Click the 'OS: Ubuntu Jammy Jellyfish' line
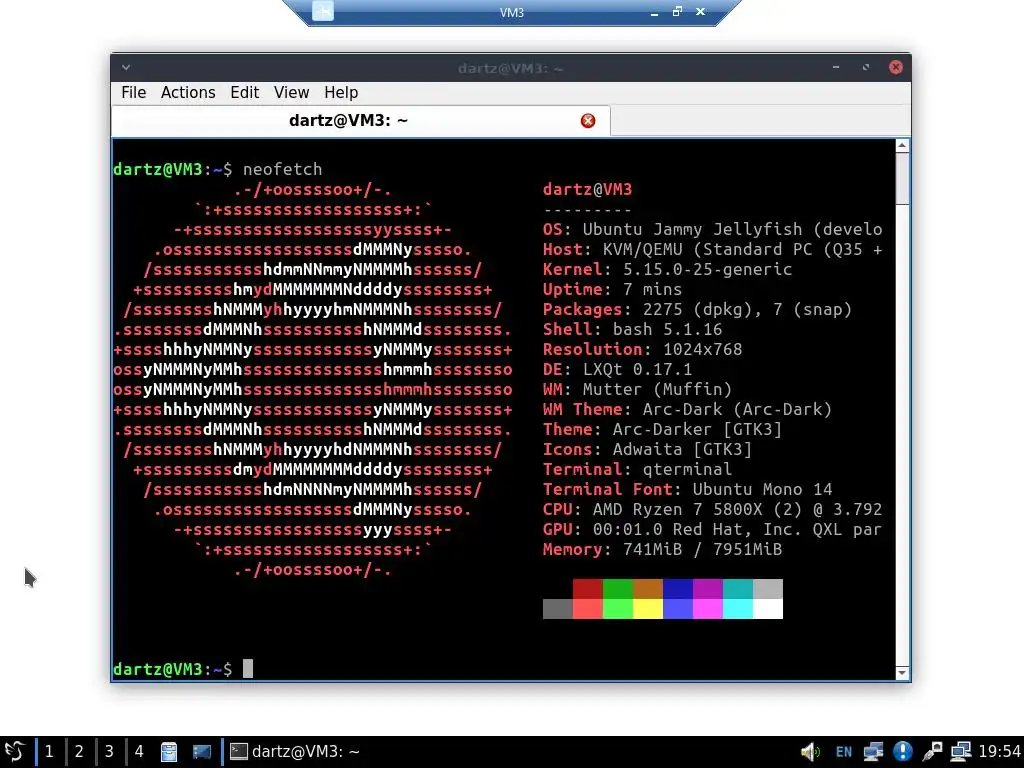Image resolution: width=1024 pixels, height=768 pixels. (712, 230)
